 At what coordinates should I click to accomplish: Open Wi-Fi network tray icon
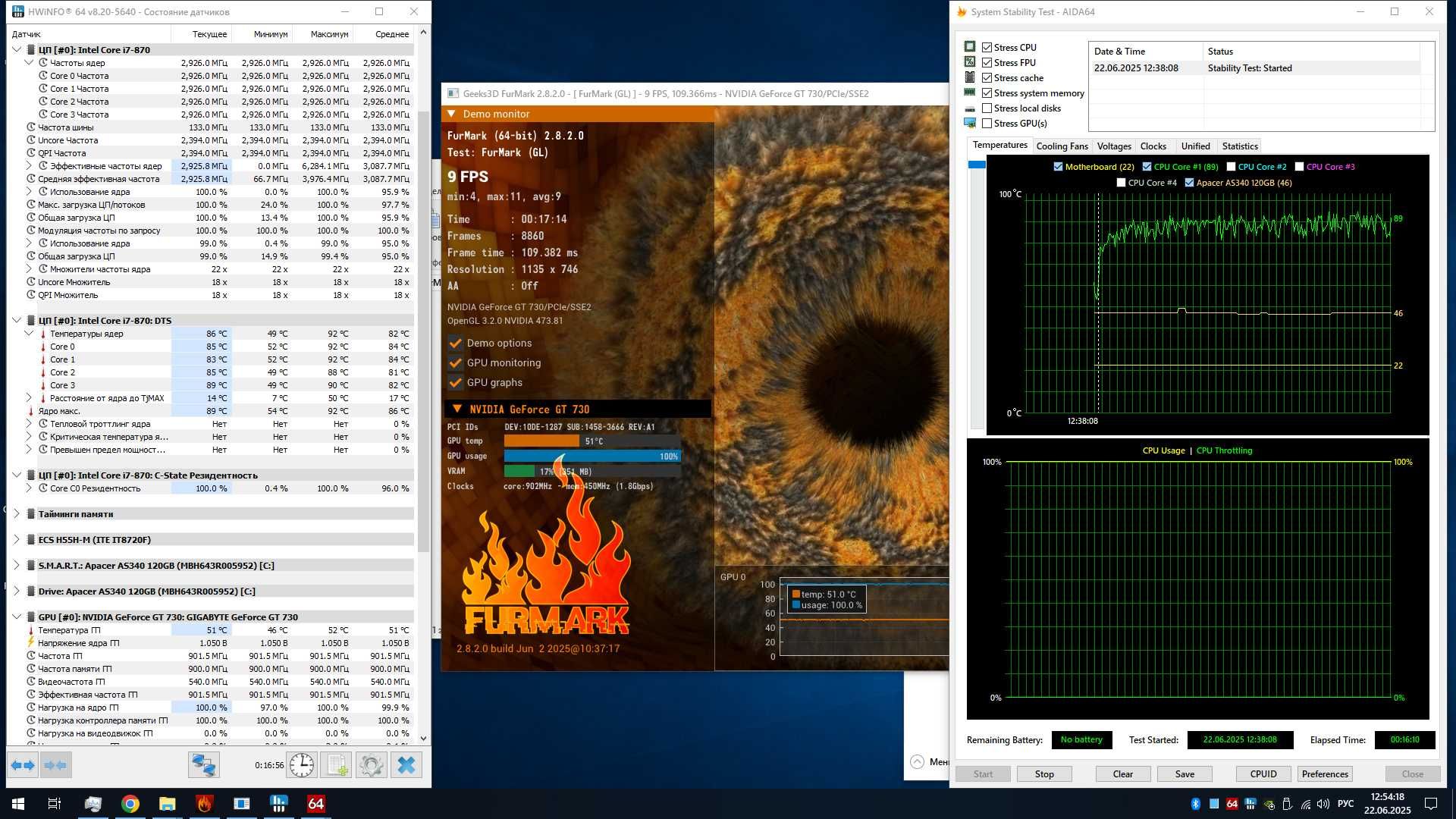coord(1306,804)
